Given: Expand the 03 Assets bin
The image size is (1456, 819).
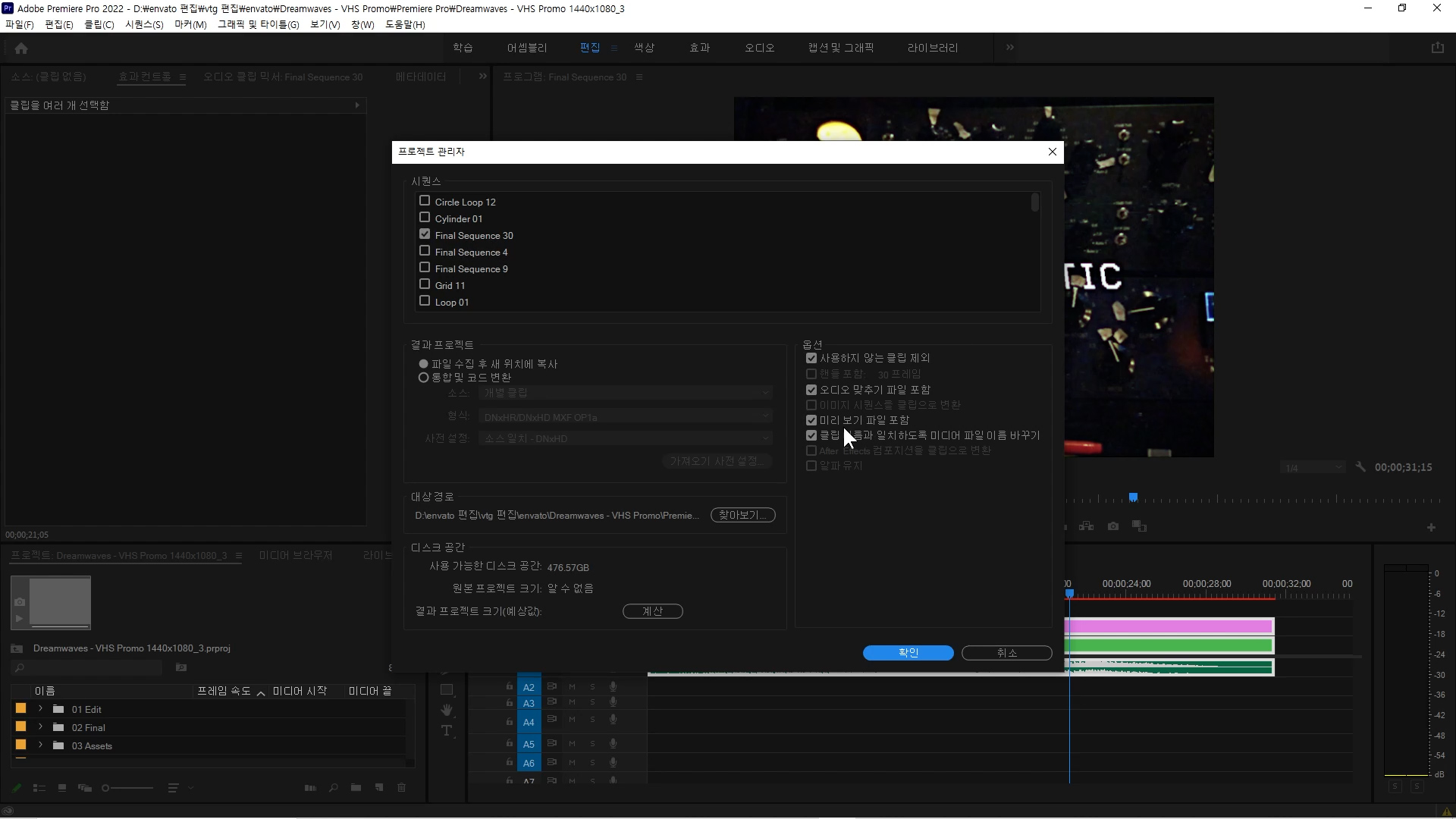Looking at the screenshot, I should pyautogui.click(x=40, y=745).
